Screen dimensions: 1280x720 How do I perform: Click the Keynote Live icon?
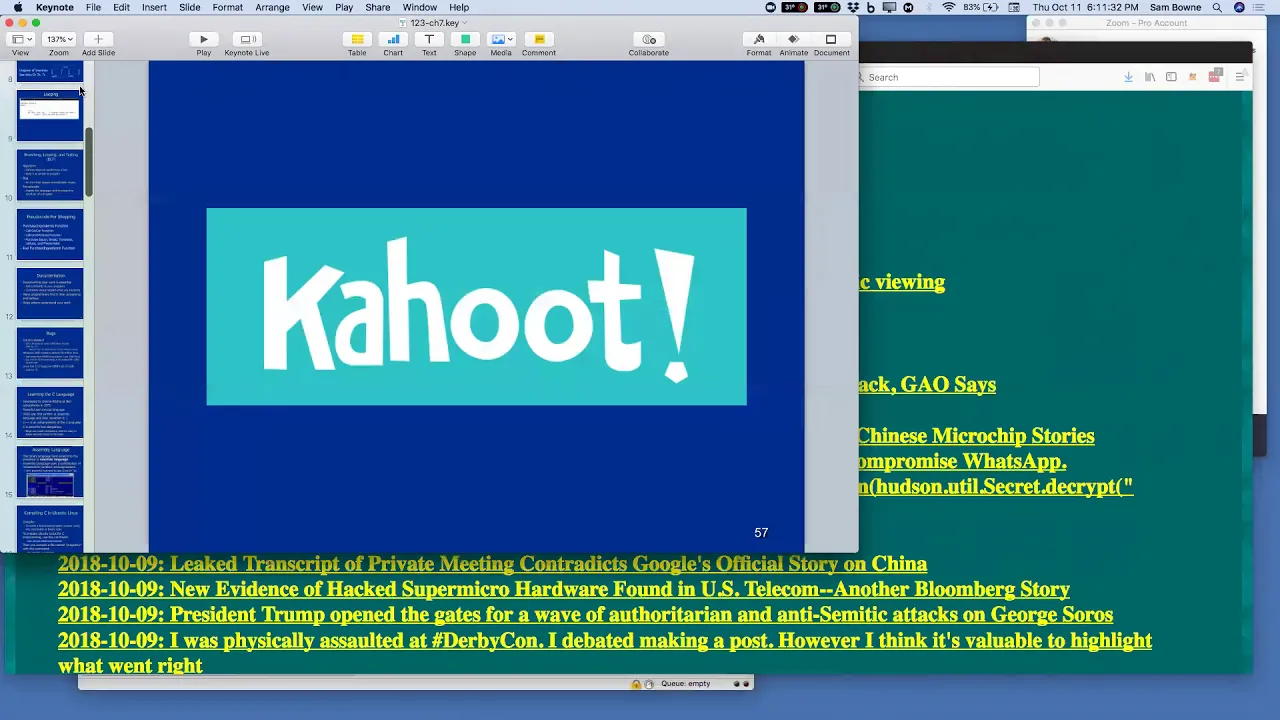[247, 39]
